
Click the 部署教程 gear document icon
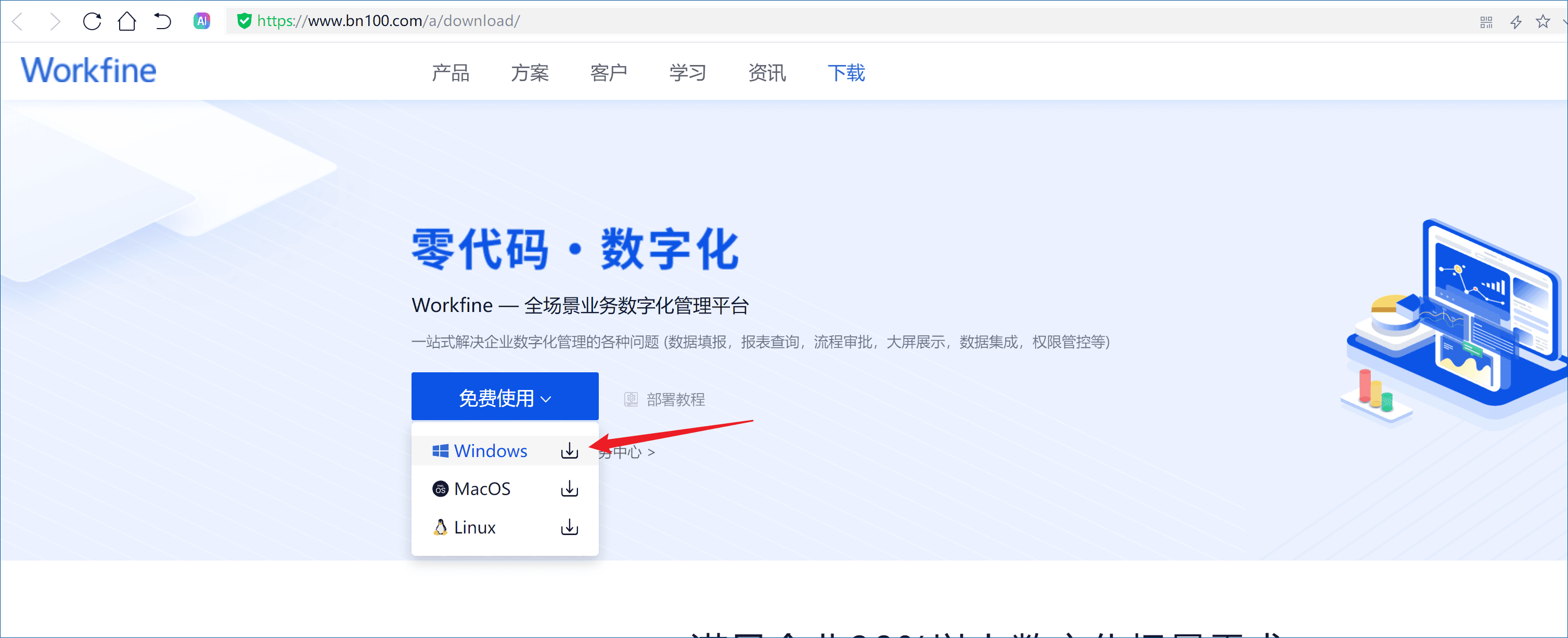coord(631,399)
